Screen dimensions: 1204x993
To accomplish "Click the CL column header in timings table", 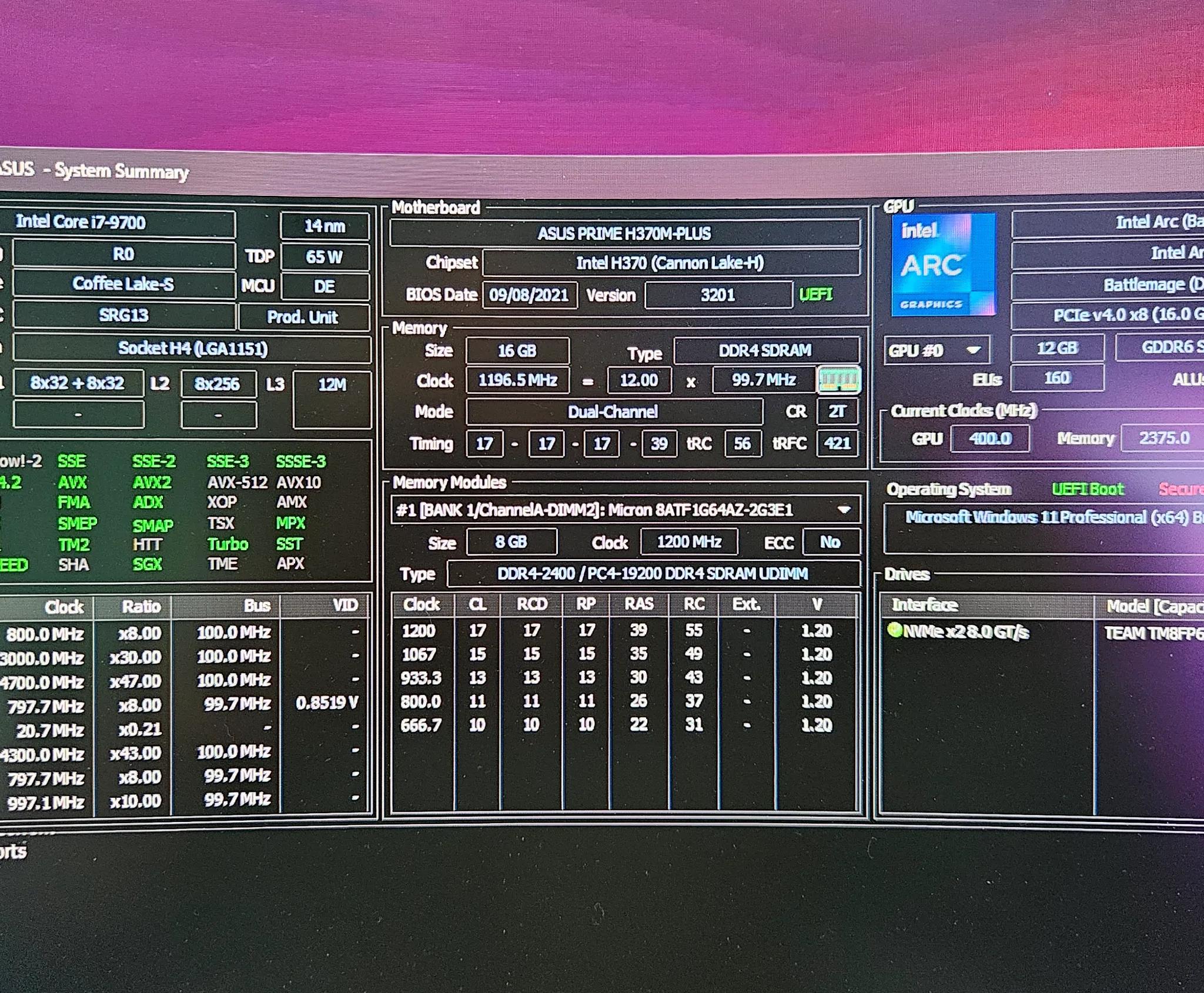I will point(477,604).
